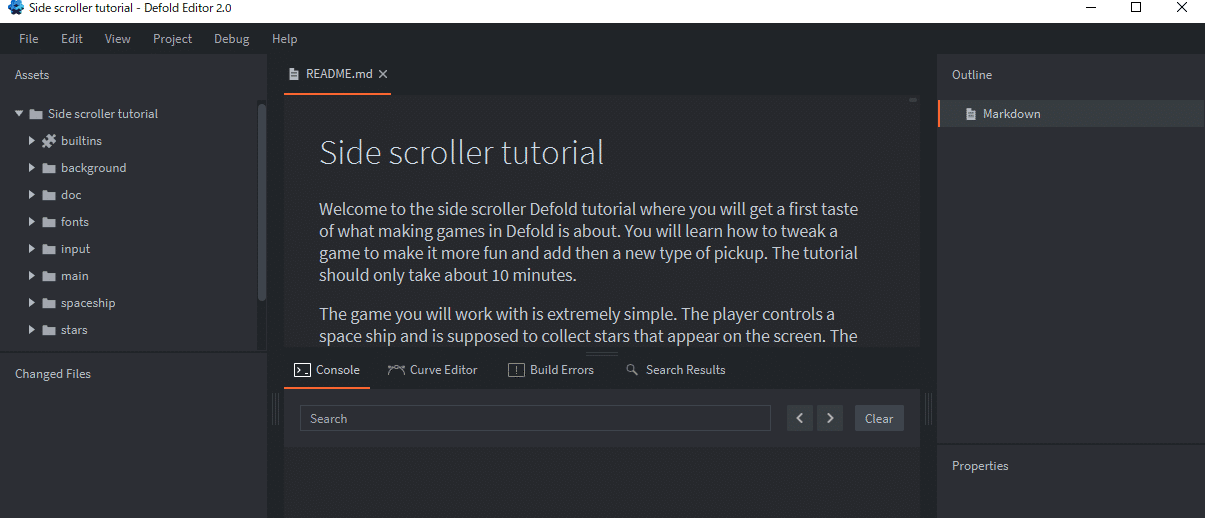Screen dimensions: 1205x518
Task: Click the root project folder icon
Action: [x=36, y=114]
